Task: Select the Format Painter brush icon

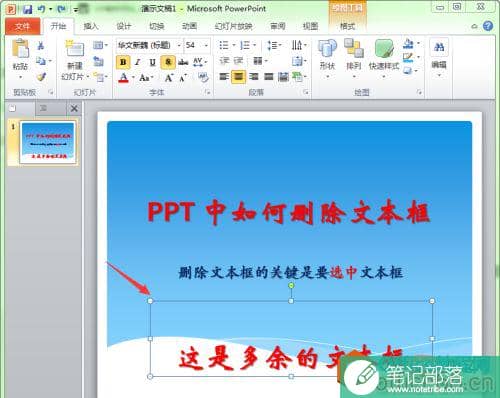Action: click(x=41, y=77)
